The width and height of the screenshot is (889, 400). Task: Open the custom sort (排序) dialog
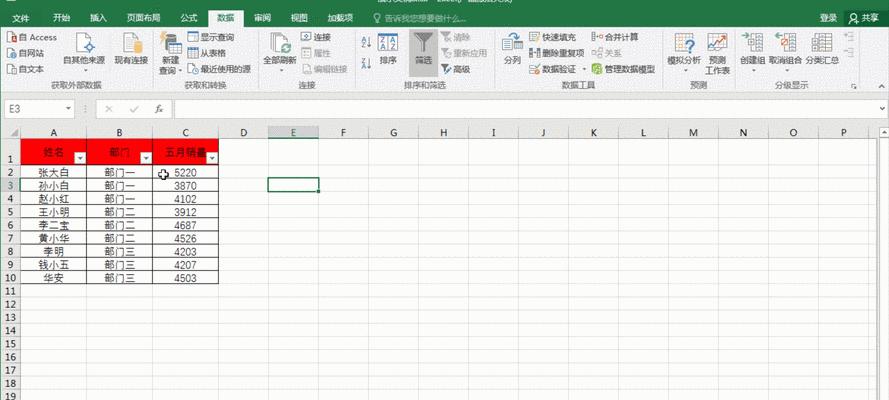[388, 49]
